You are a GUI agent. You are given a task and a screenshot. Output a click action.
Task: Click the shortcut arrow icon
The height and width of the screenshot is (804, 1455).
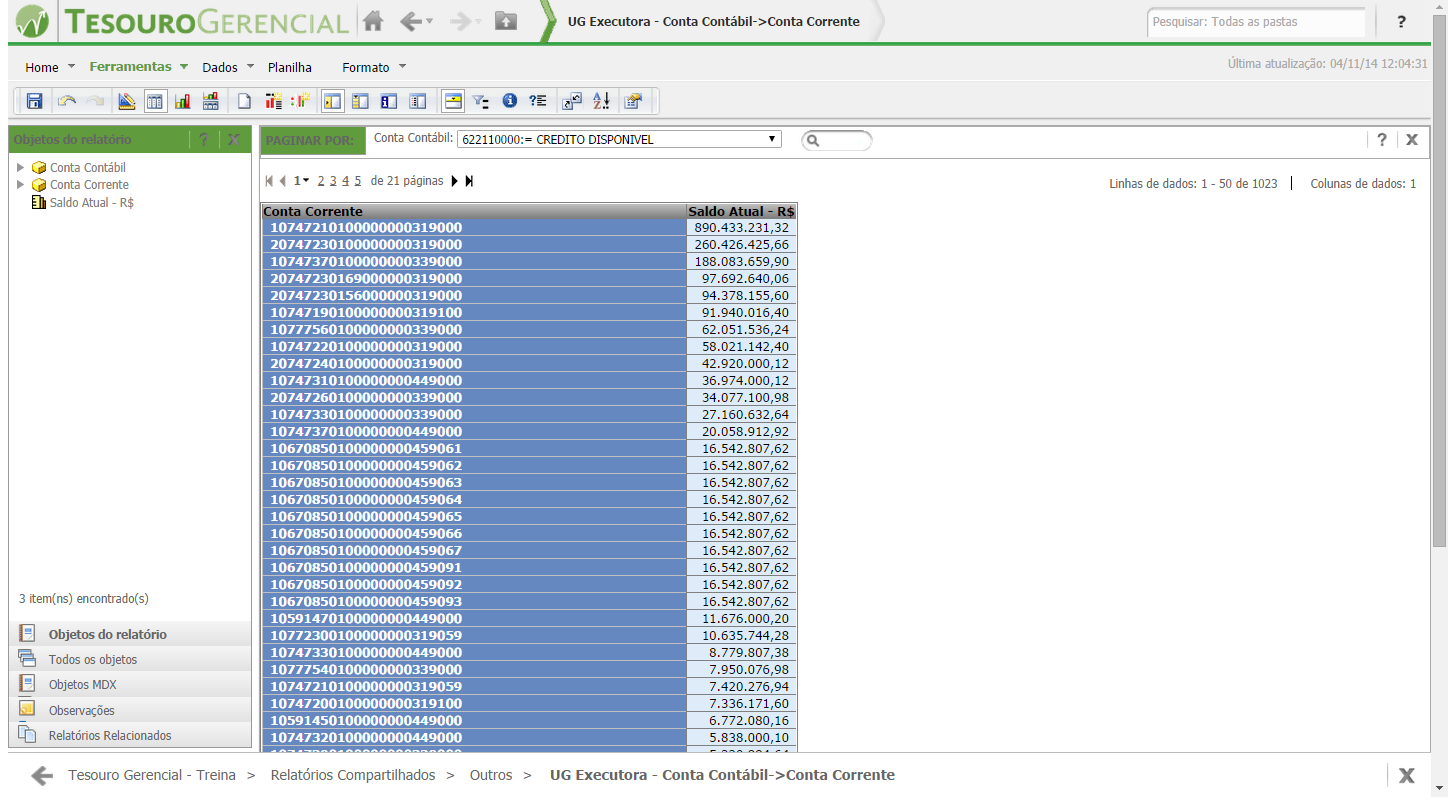(x=573, y=101)
